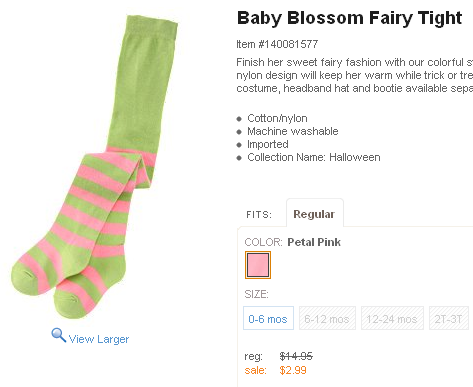The image size is (473, 387).
Task: Select the Petal Pink color swatch
Action: click(258, 265)
